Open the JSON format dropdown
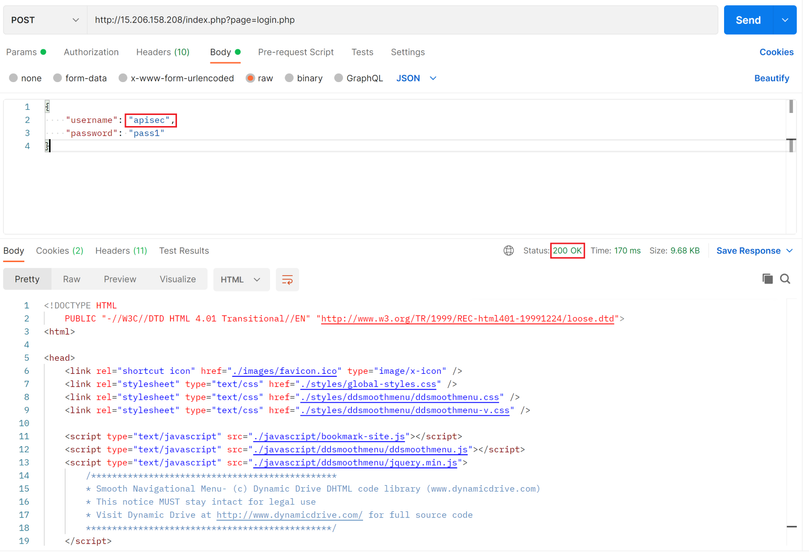This screenshot has width=809, height=554. (416, 78)
